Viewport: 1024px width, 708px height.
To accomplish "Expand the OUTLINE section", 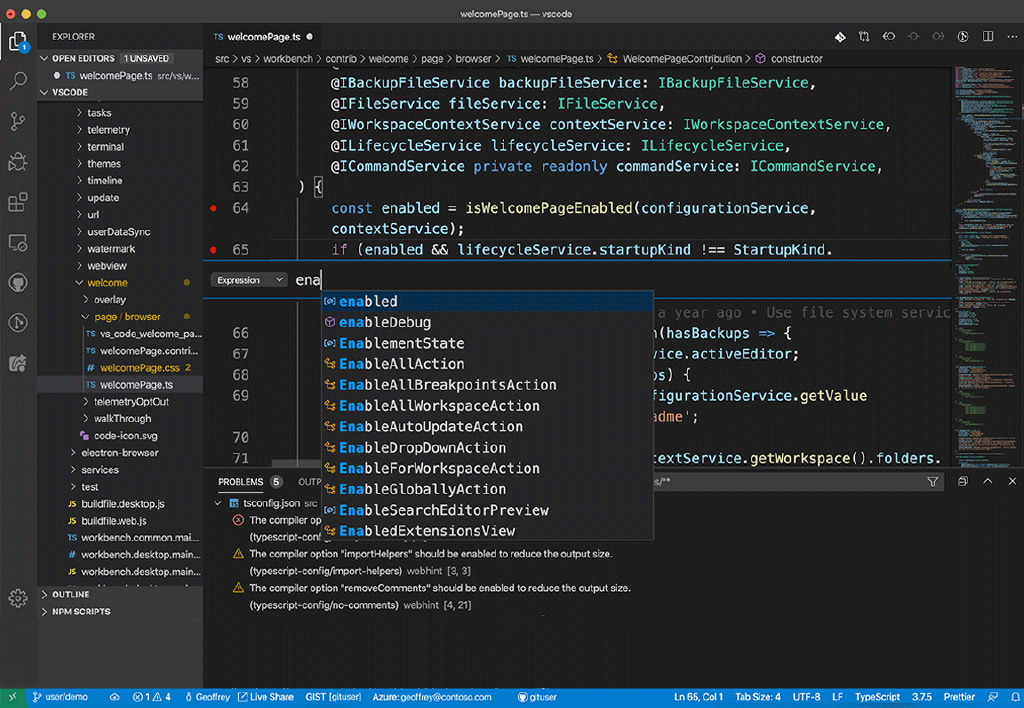I will point(44,594).
